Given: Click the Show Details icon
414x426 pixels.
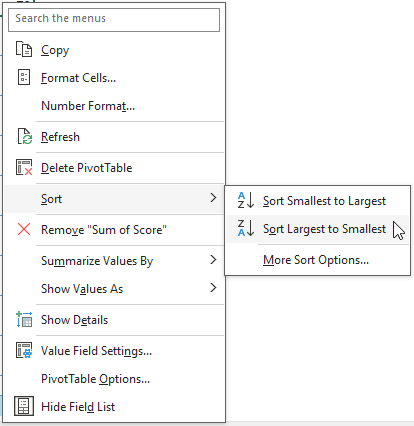Looking at the screenshot, I should click(24, 319).
